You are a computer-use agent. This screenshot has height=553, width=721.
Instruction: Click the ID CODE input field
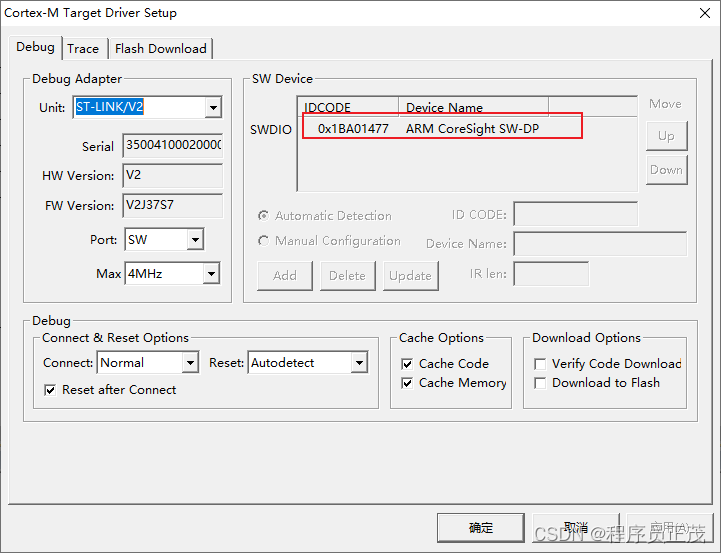pos(576,214)
